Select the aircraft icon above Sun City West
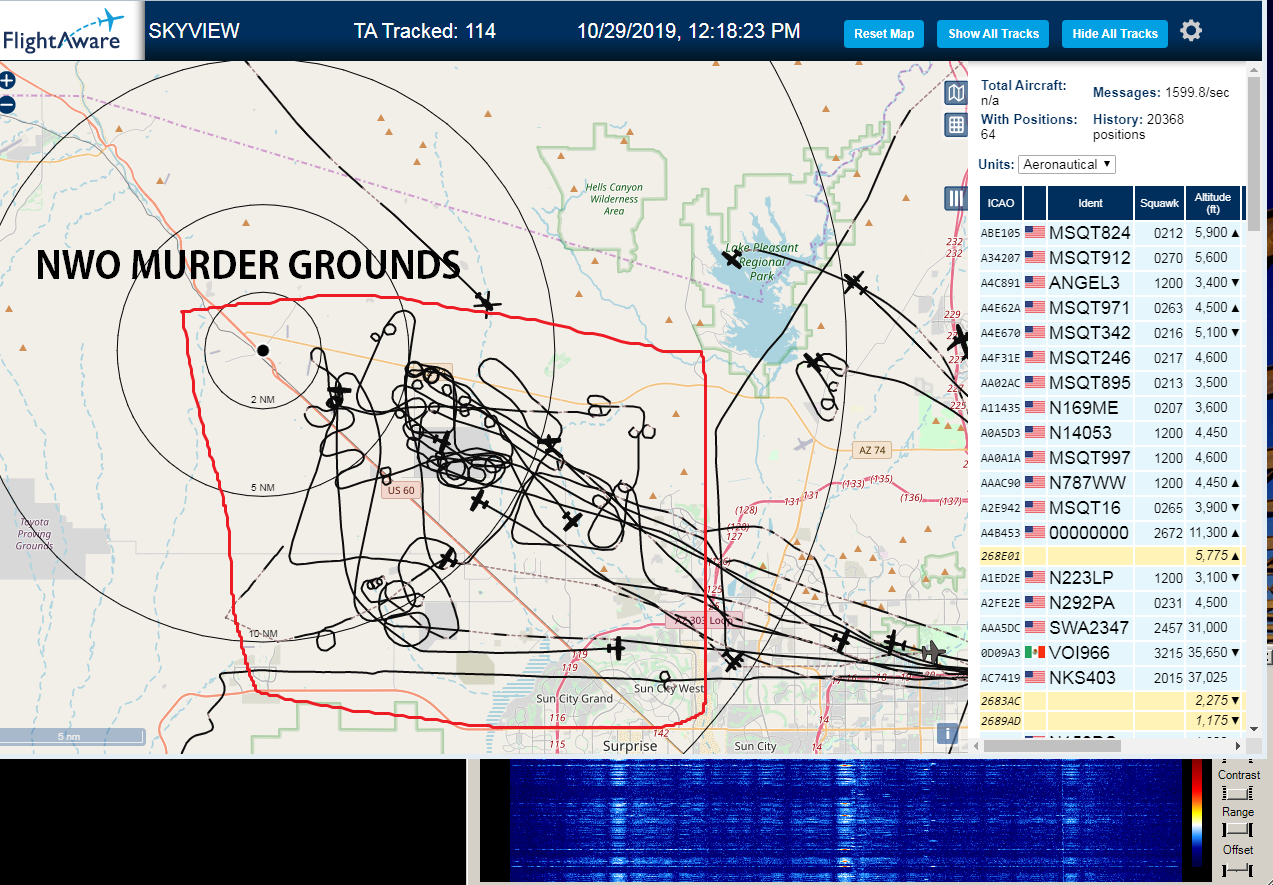 617,648
